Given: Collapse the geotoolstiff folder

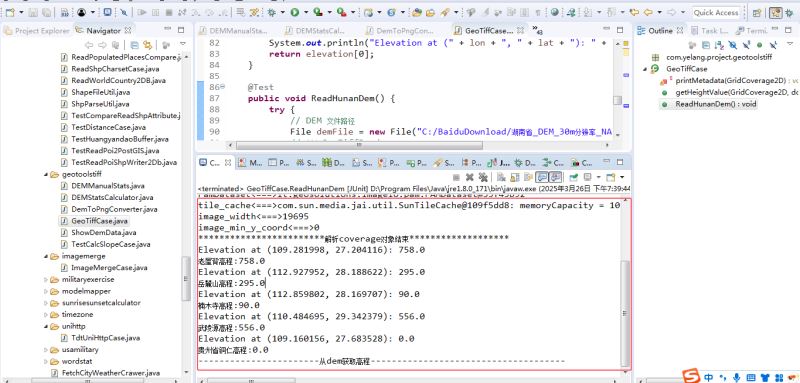Looking at the screenshot, I should pos(46,174).
